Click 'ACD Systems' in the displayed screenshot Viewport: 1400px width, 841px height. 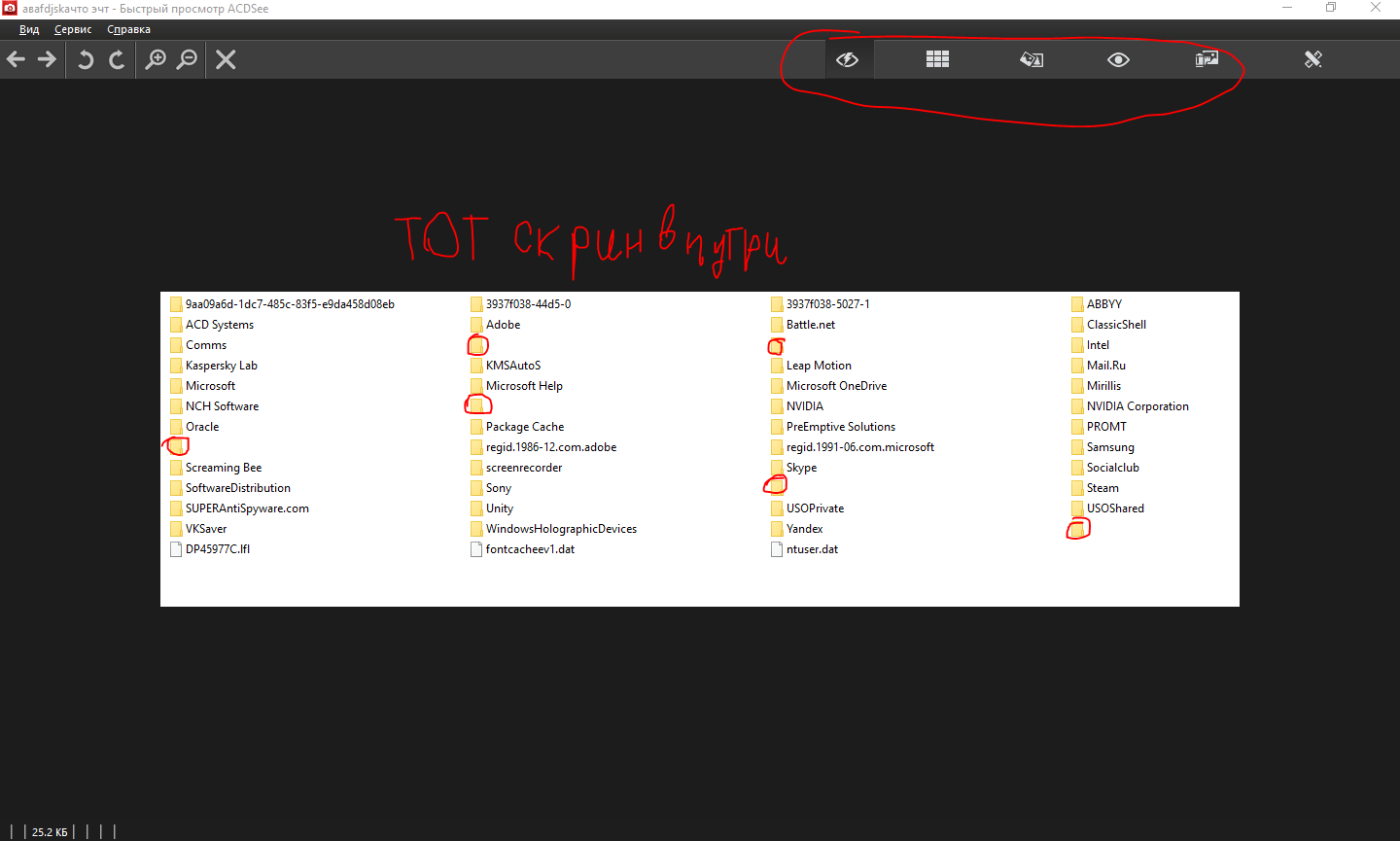(x=220, y=325)
